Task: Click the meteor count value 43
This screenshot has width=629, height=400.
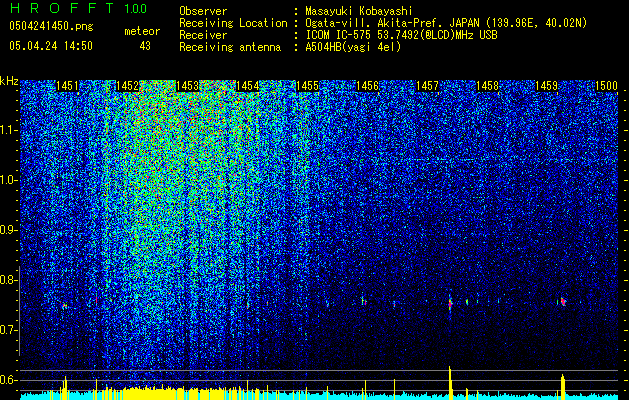Action: 145,46
